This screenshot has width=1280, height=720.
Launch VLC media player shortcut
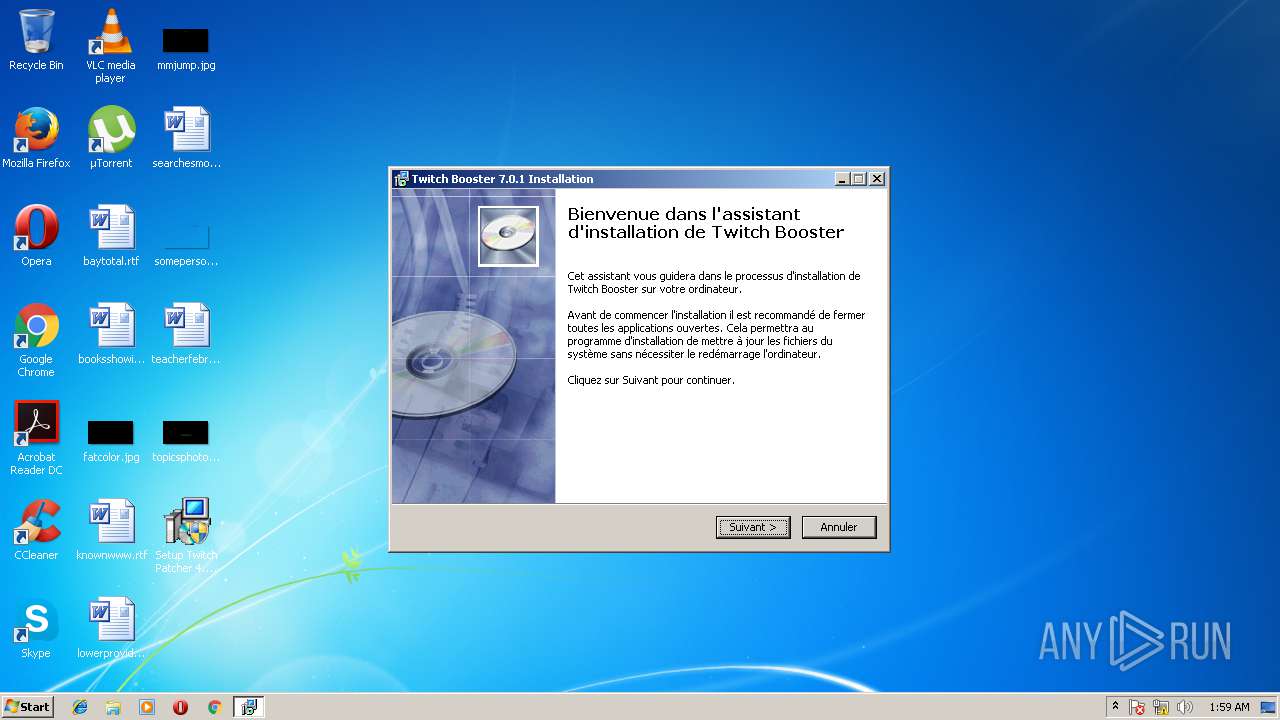110,46
